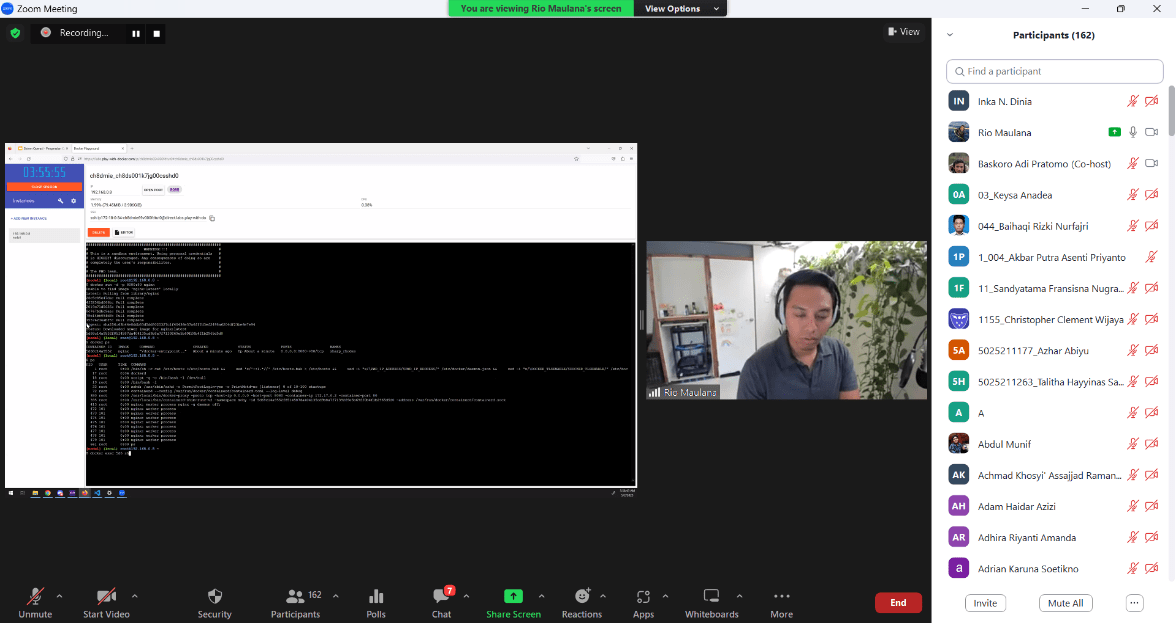Expand audio options arrow beside Unmute
The width and height of the screenshot is (1176, 623).
pos(59,596)
